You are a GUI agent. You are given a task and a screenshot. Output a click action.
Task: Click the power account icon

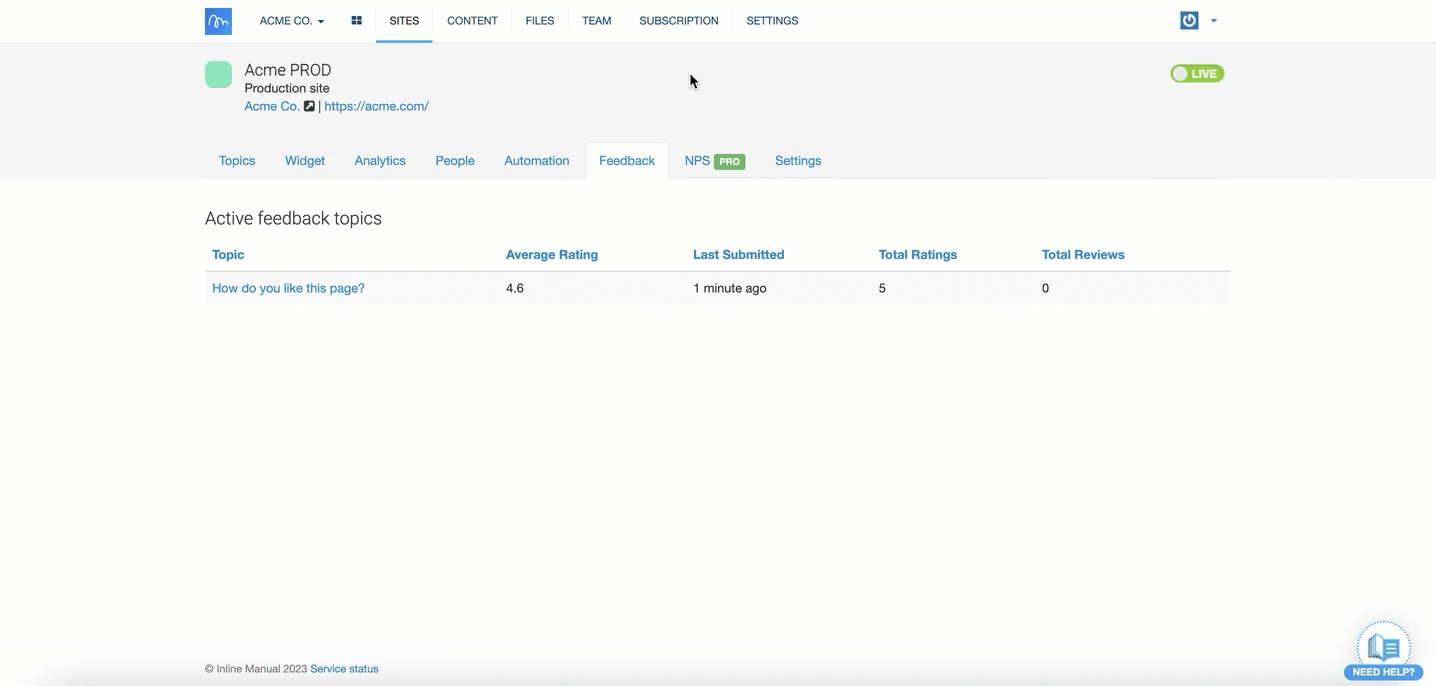[1189, 21]
